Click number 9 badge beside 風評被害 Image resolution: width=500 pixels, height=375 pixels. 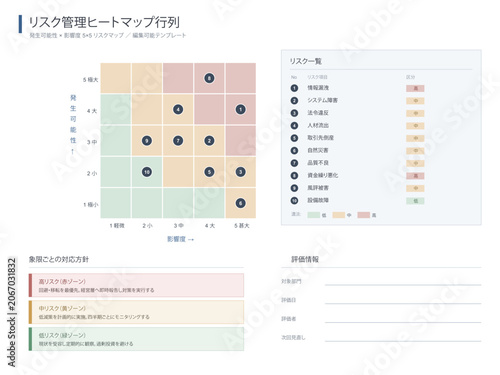click(x=294, y=188)
